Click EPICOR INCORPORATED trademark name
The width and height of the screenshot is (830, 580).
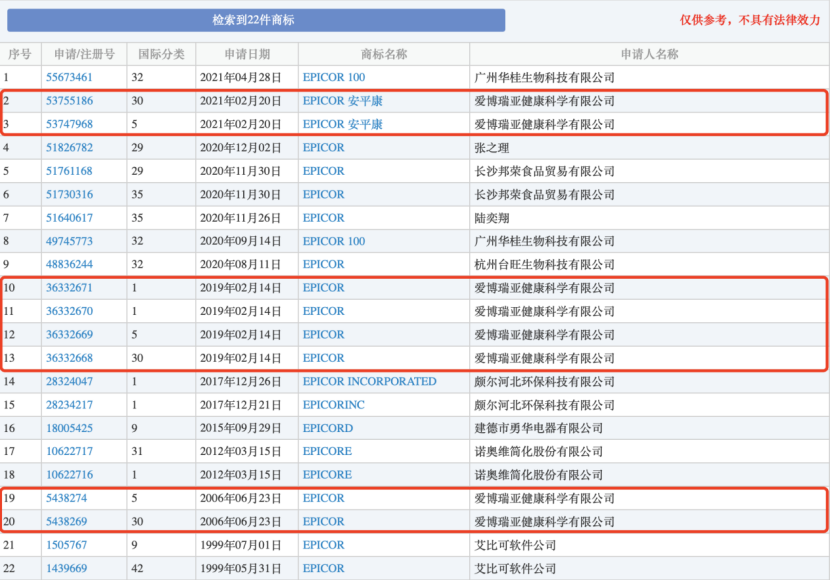tap(369, 381)
